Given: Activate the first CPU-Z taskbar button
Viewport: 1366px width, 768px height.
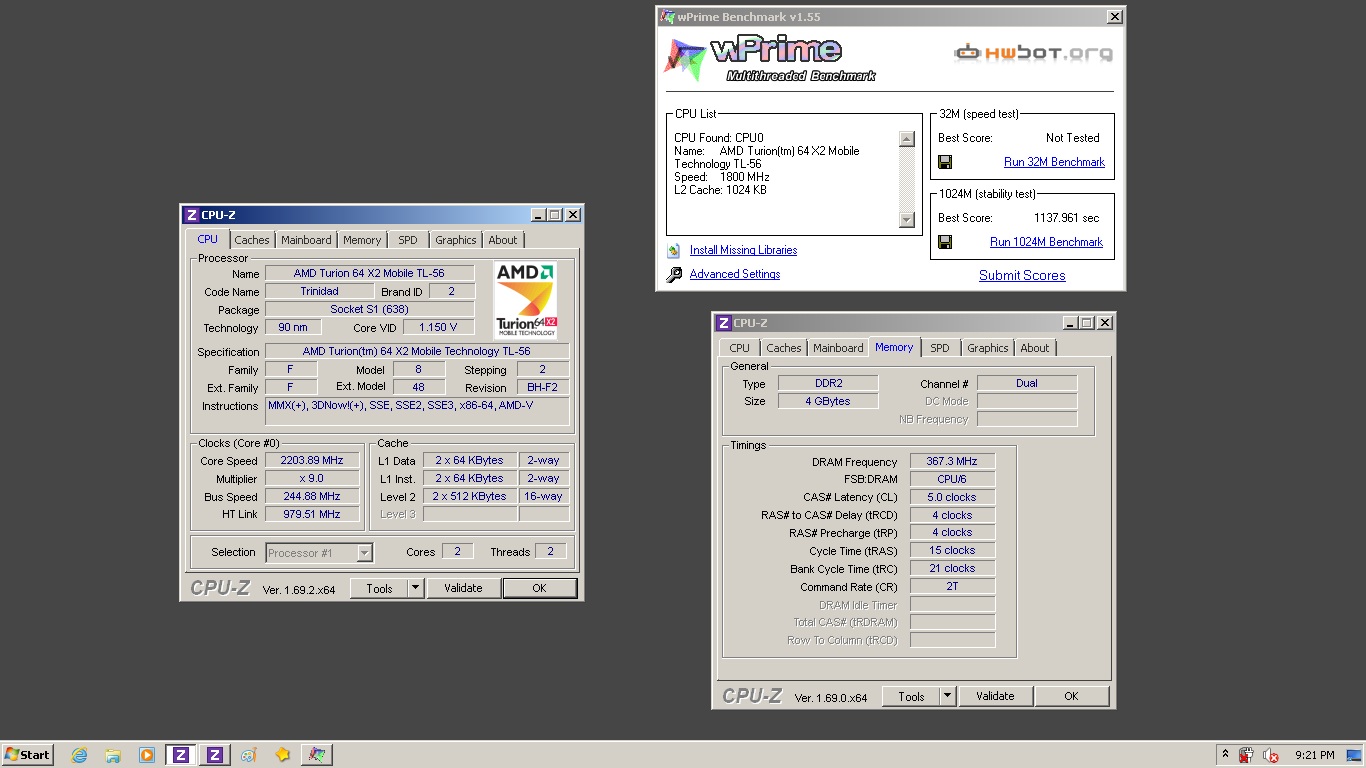Looking at the screenshot, I should tap(181, 755).
